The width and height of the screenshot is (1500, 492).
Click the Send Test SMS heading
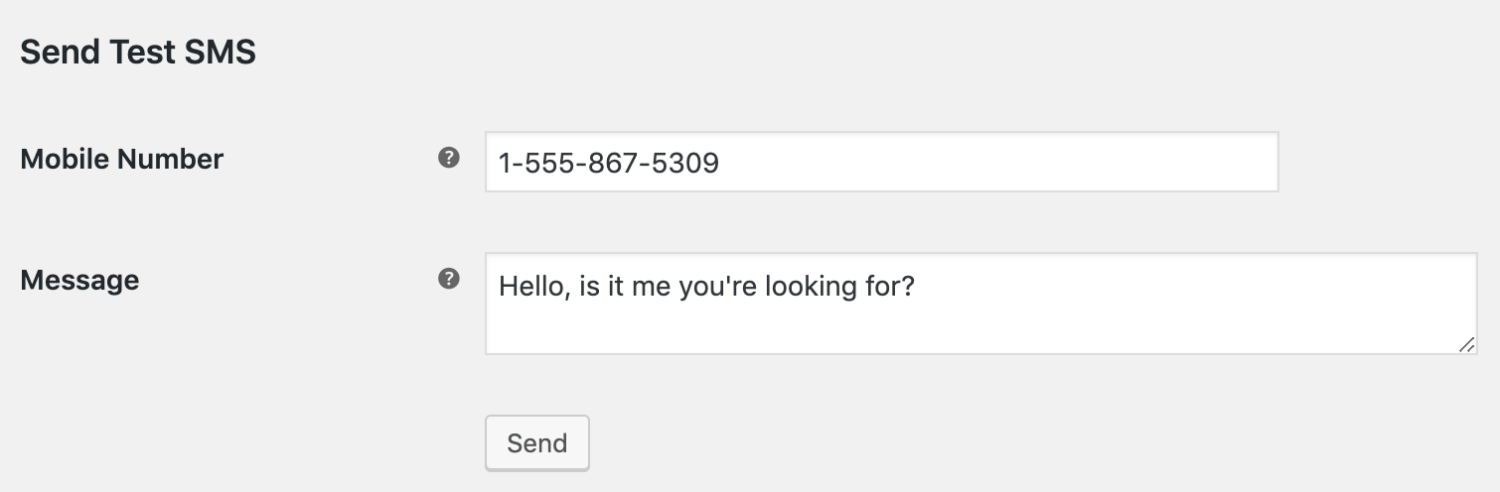138,52
